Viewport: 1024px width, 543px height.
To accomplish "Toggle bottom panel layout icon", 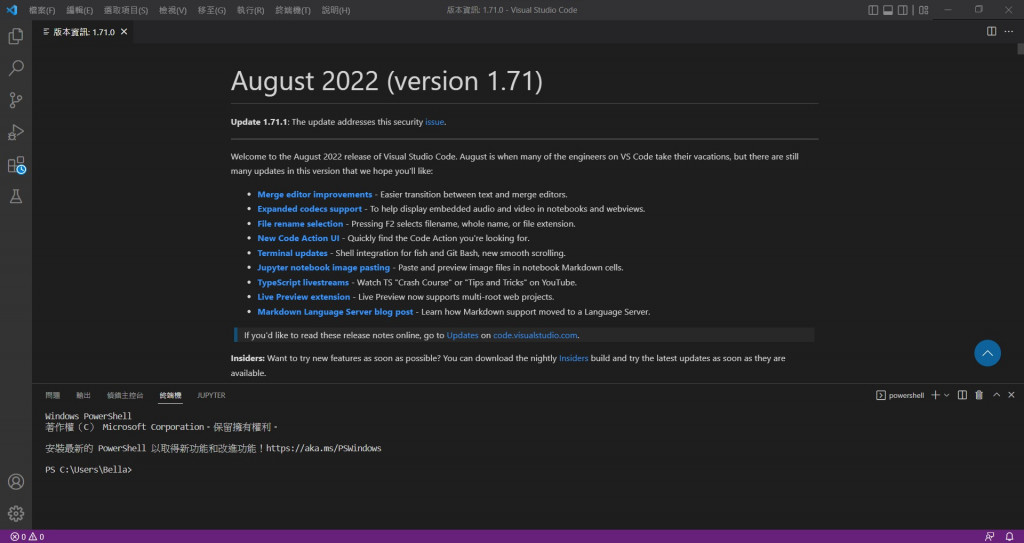I will coord(888,10).
